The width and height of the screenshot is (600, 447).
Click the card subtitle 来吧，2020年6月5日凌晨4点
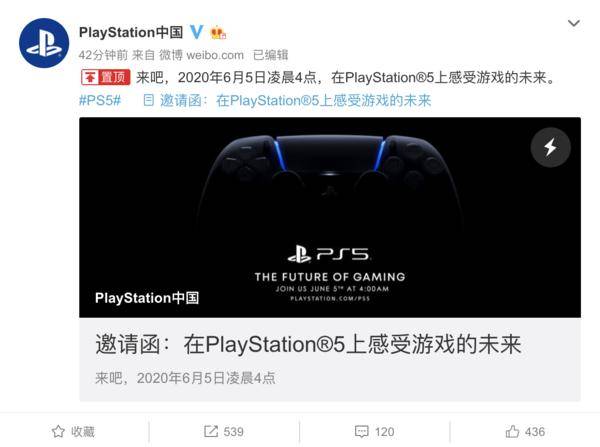click(x=185, y=378)
